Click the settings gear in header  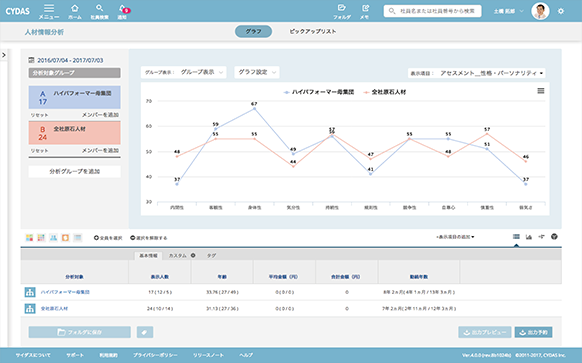click(x=560, y=11)
